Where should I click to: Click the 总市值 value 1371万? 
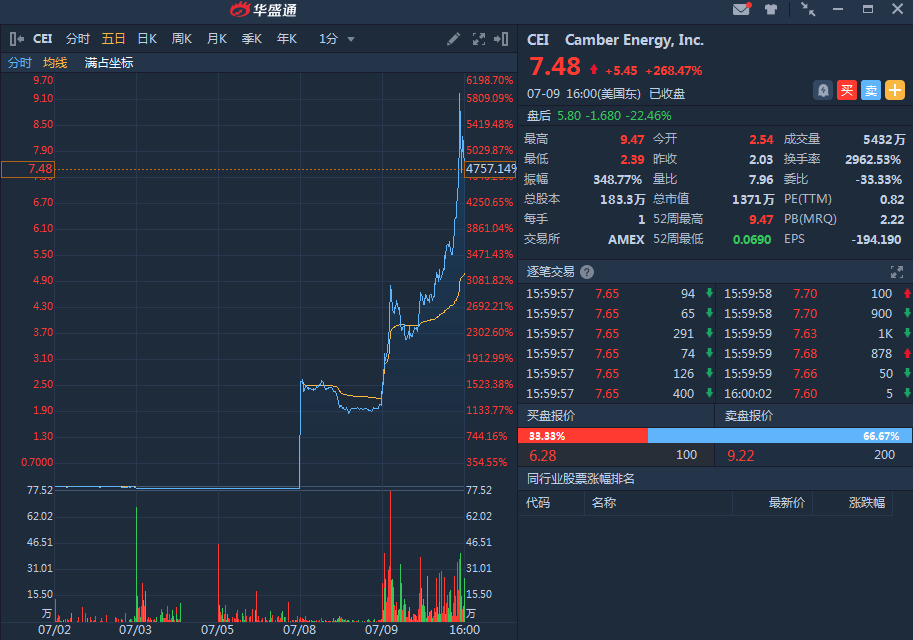[x=753, y=200]
